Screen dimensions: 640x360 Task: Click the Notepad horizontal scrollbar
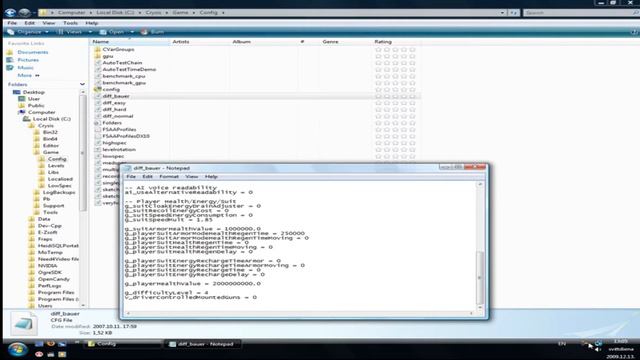300,313
